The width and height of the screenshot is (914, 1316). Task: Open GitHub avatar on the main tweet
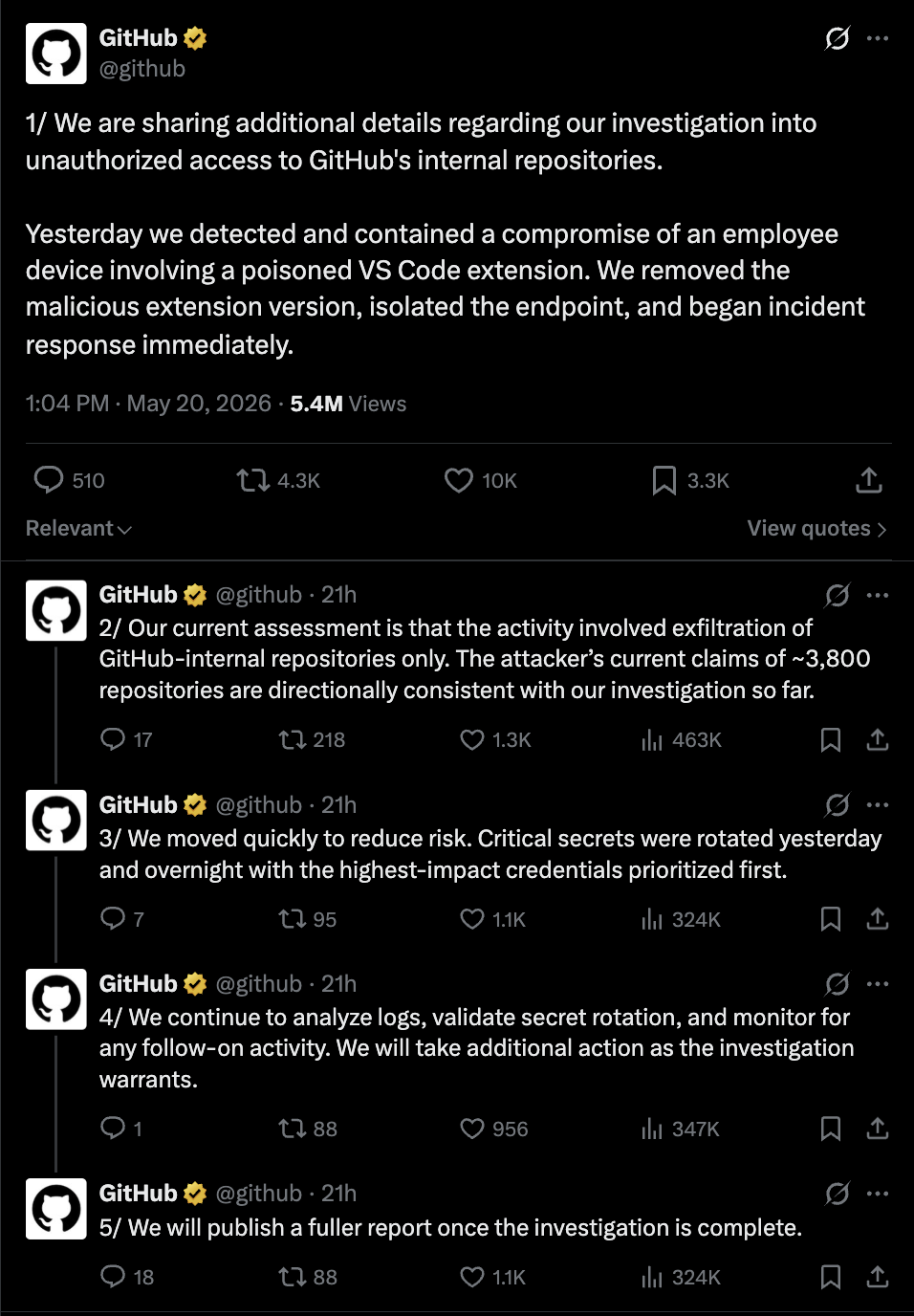pos(56,55)
